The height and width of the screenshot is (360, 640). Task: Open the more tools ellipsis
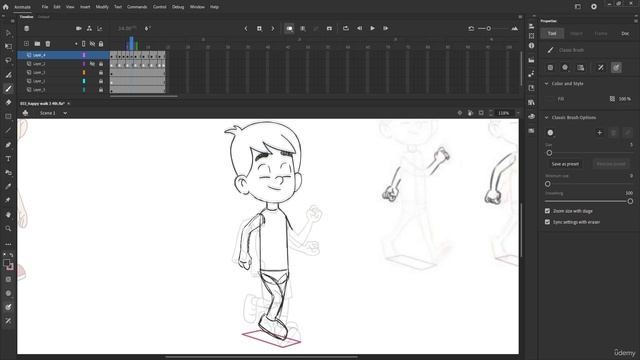click(x=8, y=244)
